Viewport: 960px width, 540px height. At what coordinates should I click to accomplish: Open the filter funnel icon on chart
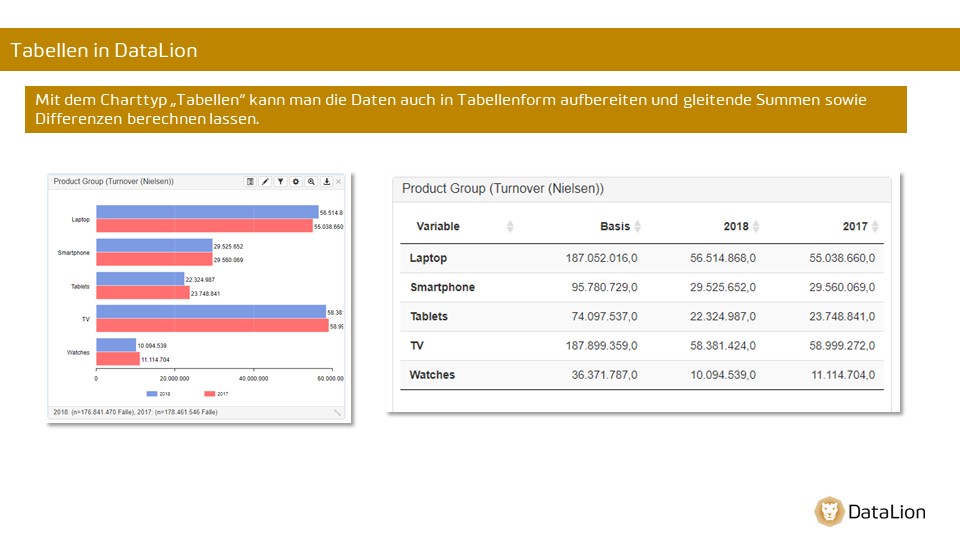pos(280,182)
